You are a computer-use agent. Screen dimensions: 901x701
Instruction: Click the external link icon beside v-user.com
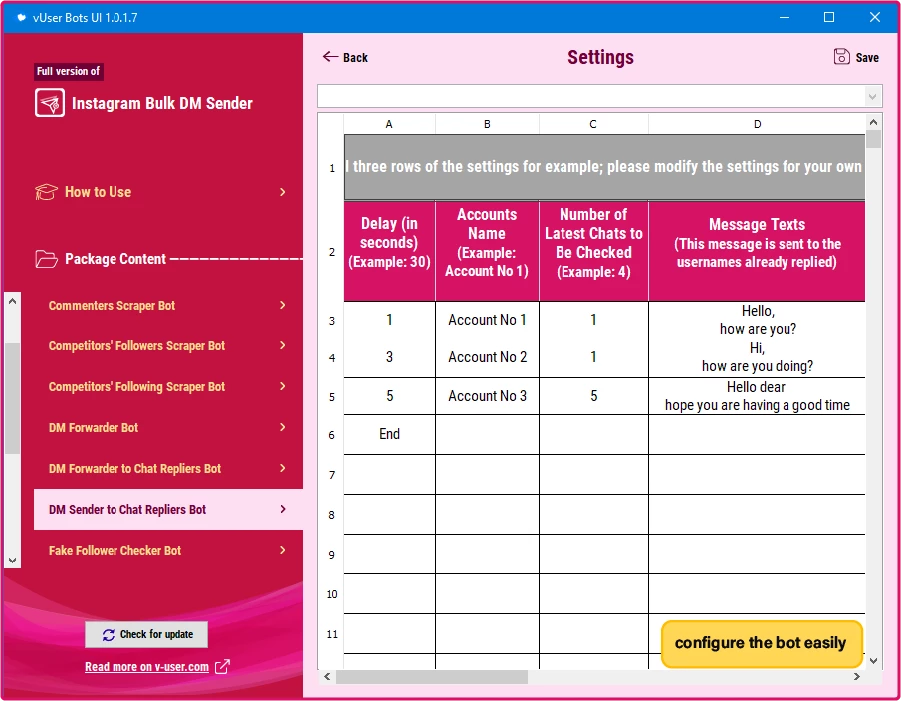click(x=222, y=667)
